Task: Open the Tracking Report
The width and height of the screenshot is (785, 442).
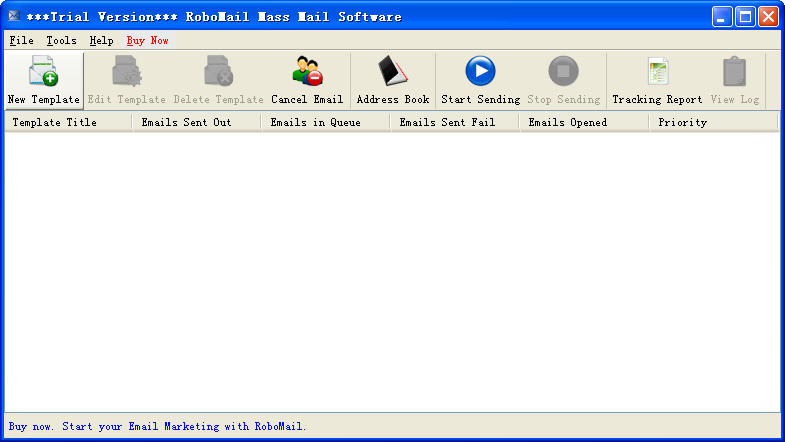Action: [657, 81]
